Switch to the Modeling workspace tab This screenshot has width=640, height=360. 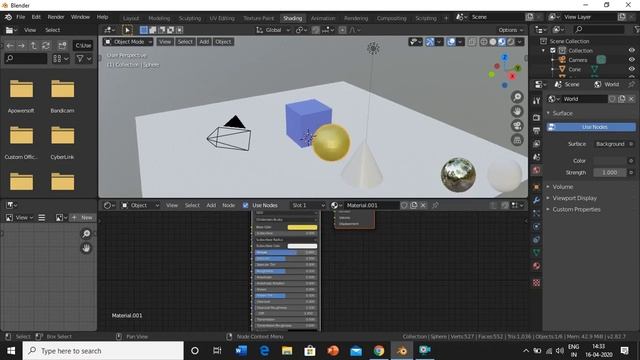coord(159,18)
